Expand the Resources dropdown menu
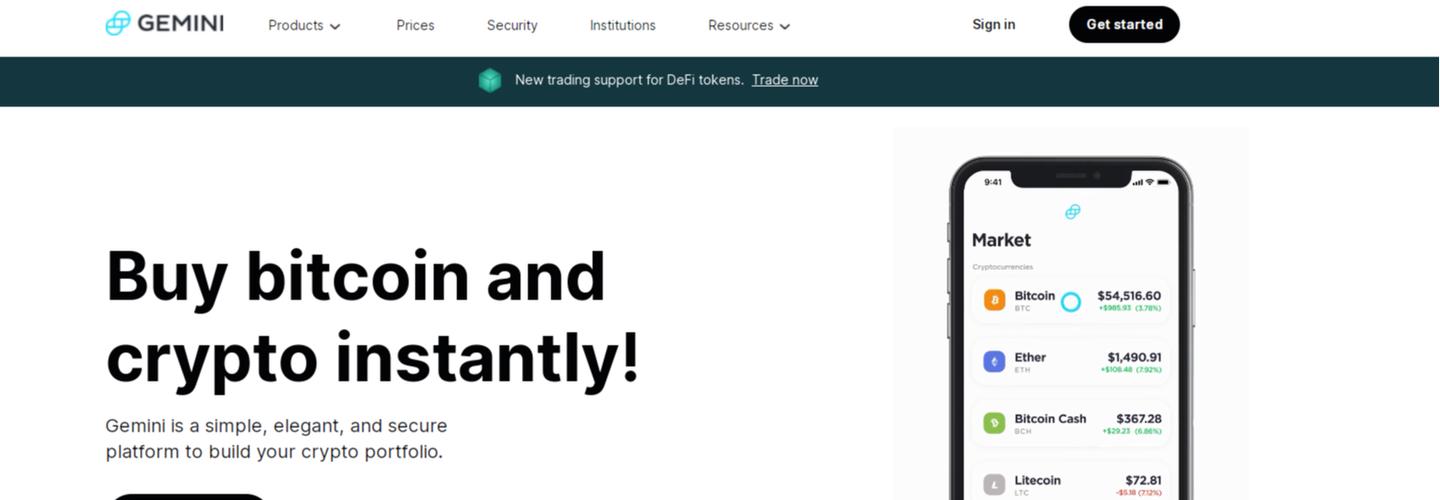 pos(749,25)
